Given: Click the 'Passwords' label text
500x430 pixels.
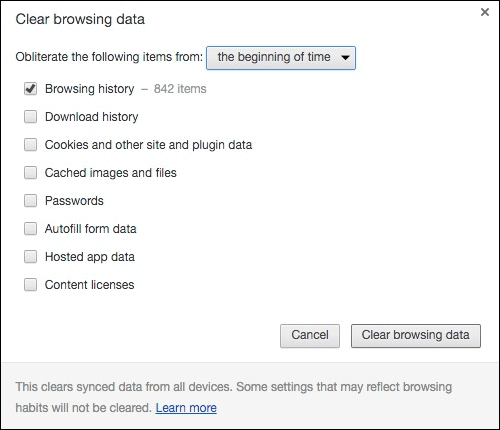Looking at the screenshot, I should [74, 201].
